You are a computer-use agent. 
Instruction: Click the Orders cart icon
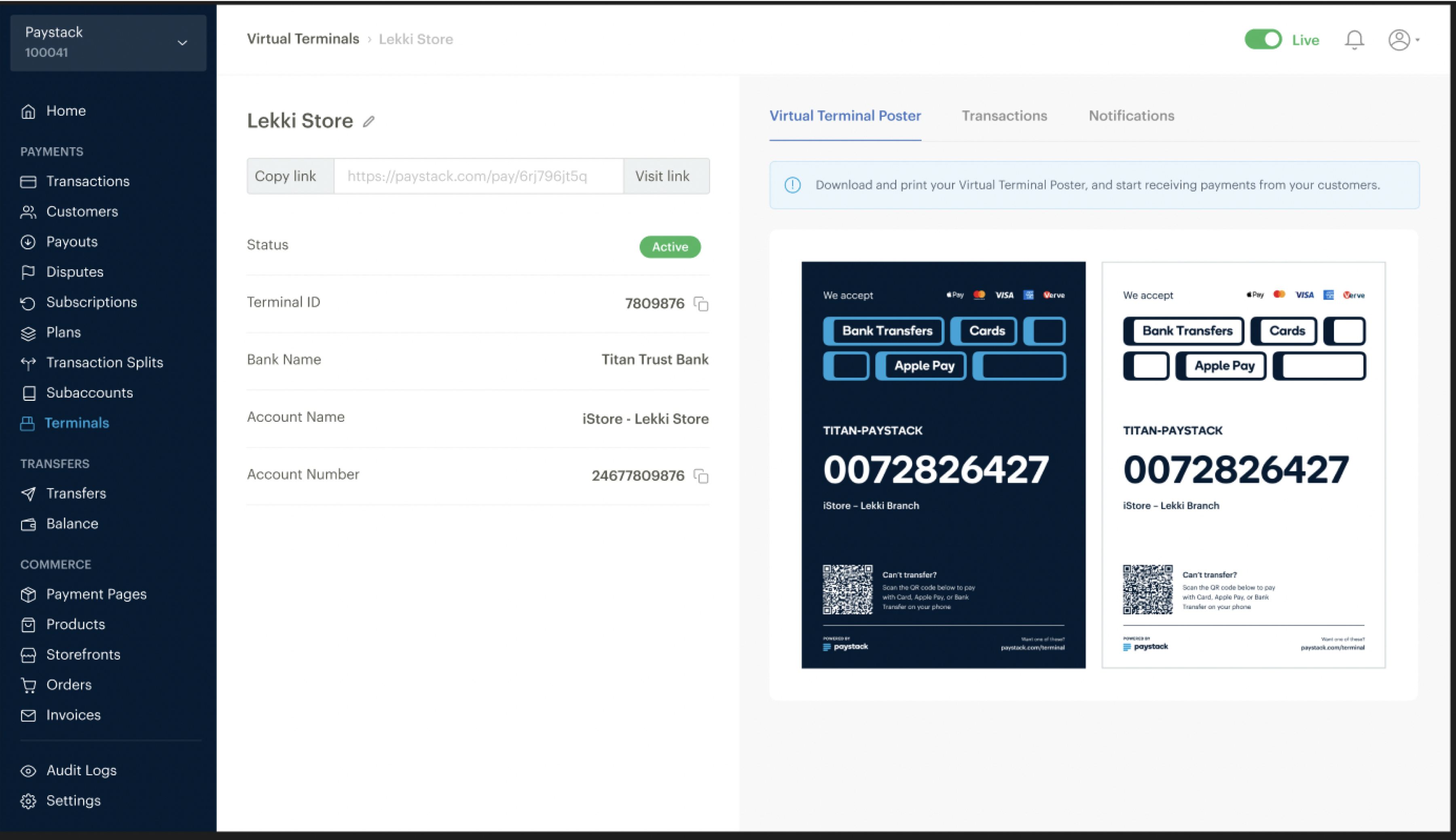tap(28, 685)
